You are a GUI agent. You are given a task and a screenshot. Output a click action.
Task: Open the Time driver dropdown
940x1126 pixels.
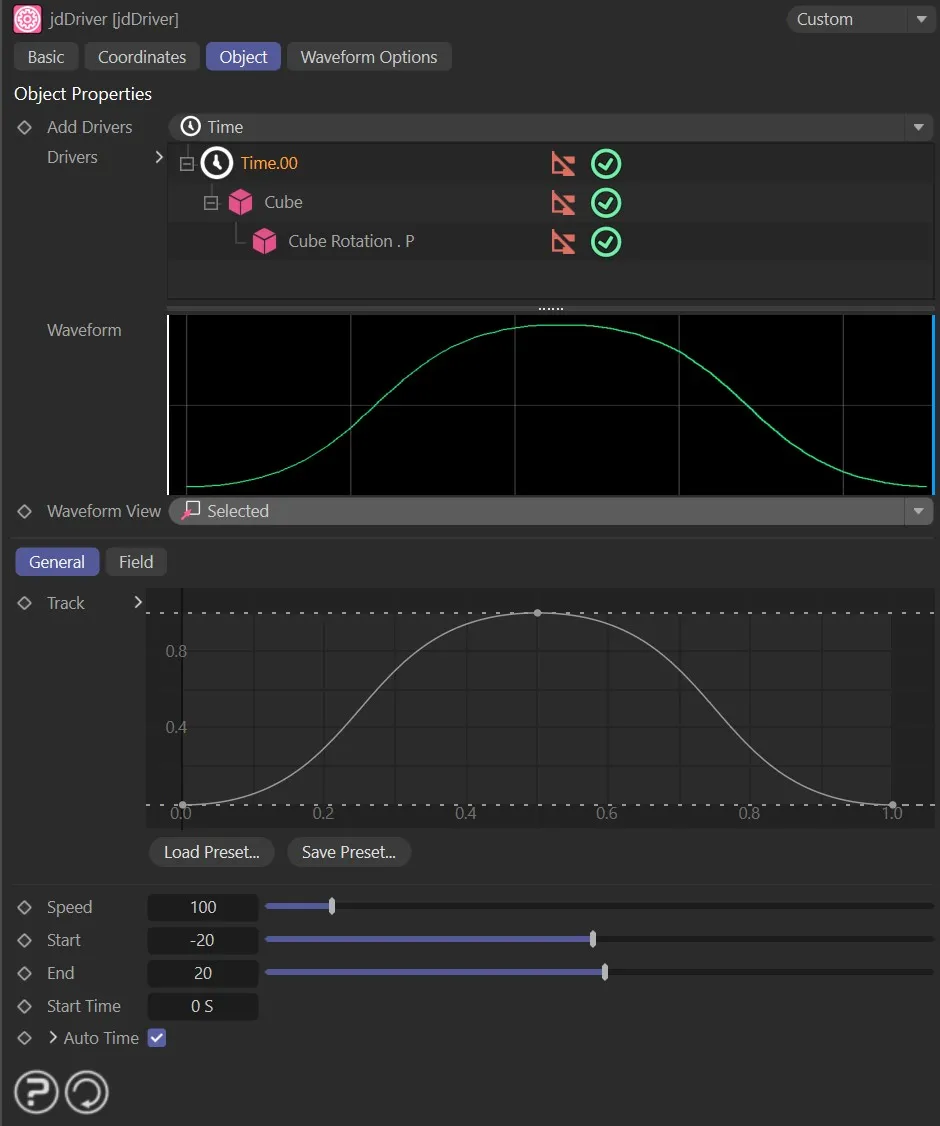[x=918, y=127]
